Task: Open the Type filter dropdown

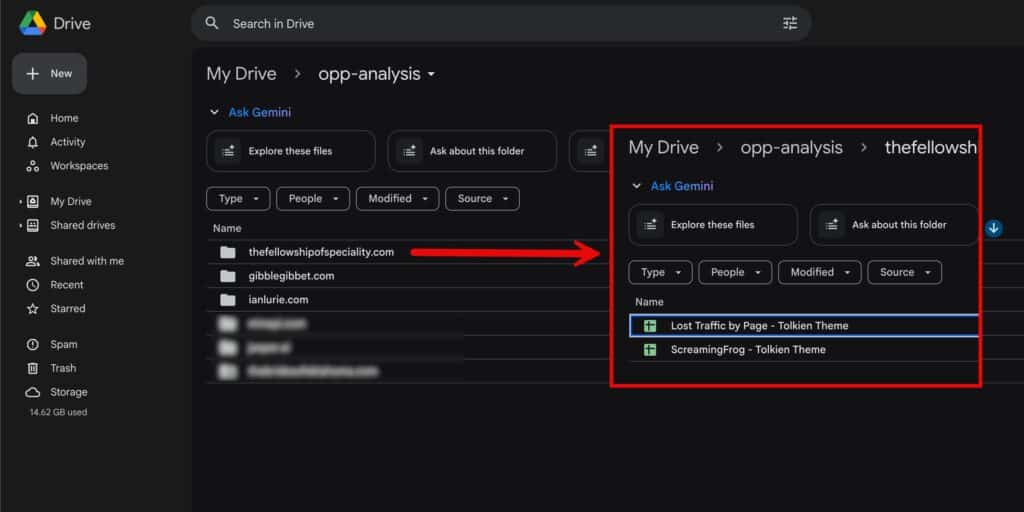Action: (238, 199)
